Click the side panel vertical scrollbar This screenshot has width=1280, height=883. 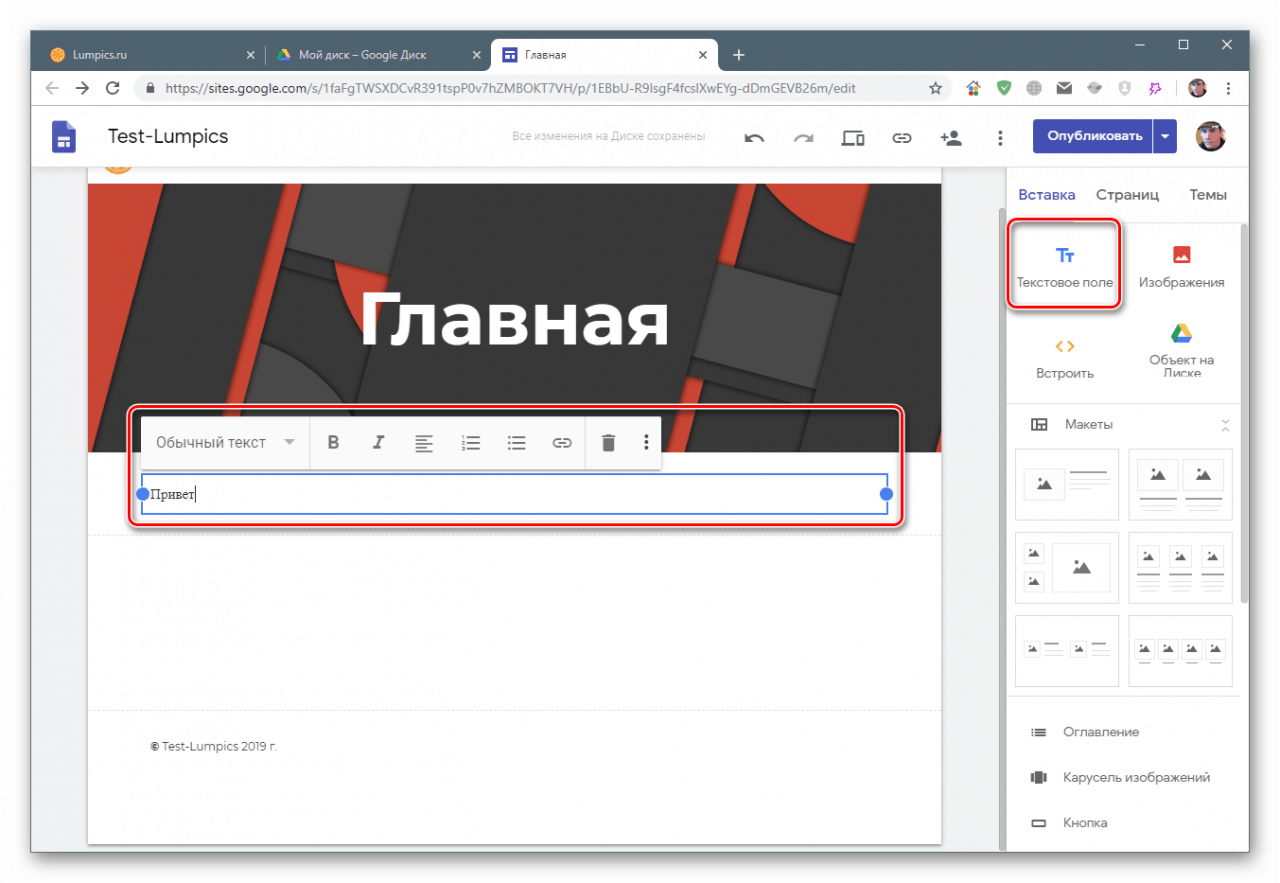click(x=1244, y=412)
